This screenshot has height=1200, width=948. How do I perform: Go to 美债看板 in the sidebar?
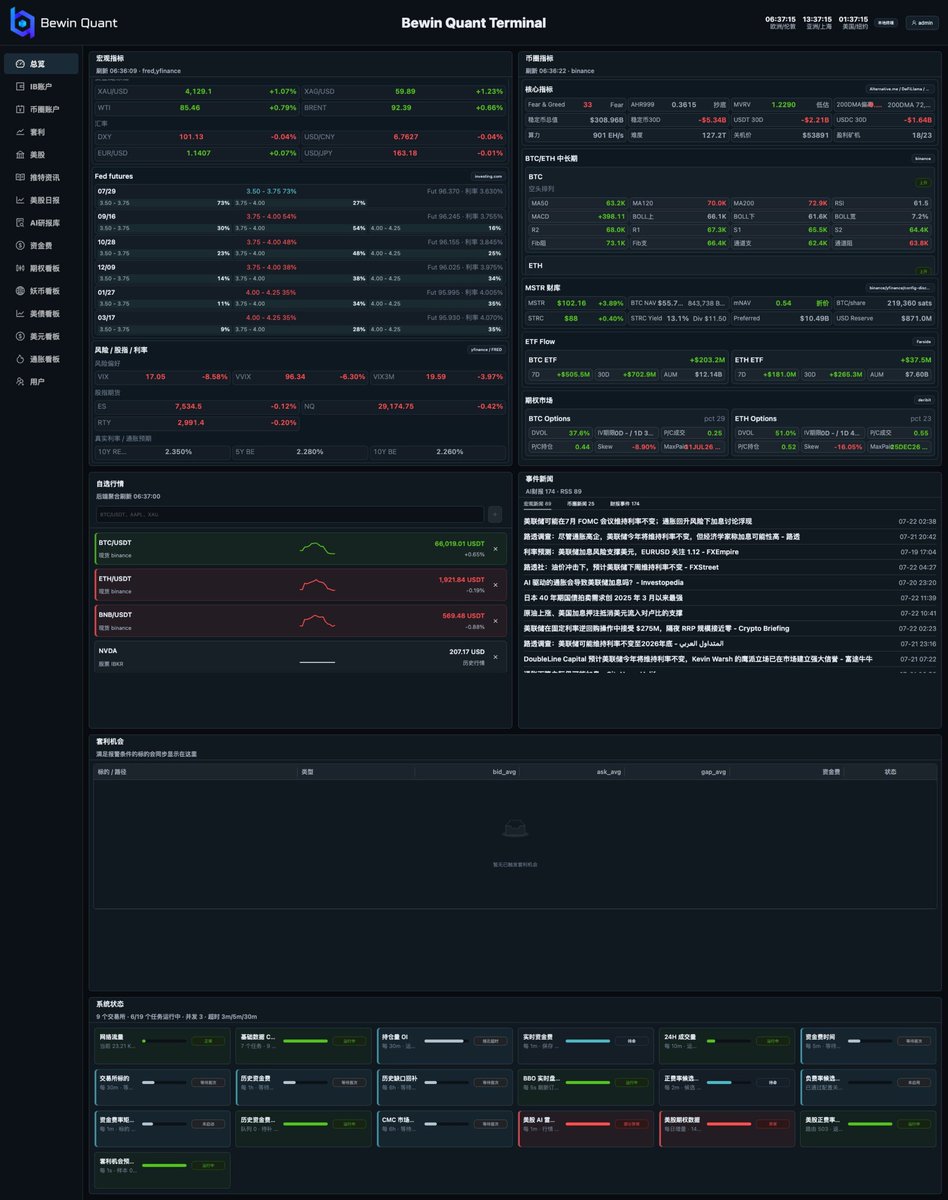click(x=41, y=313)
